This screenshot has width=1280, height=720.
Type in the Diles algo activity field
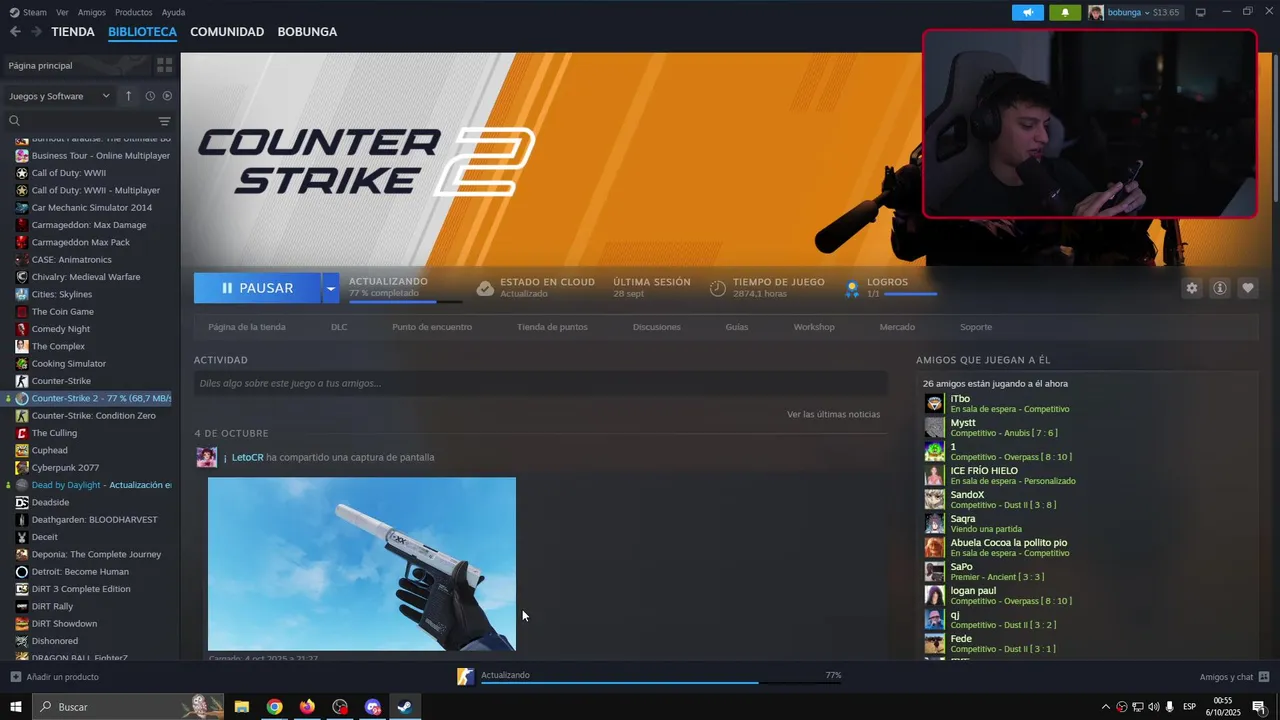pyautogui.click(x=540, y=383)
